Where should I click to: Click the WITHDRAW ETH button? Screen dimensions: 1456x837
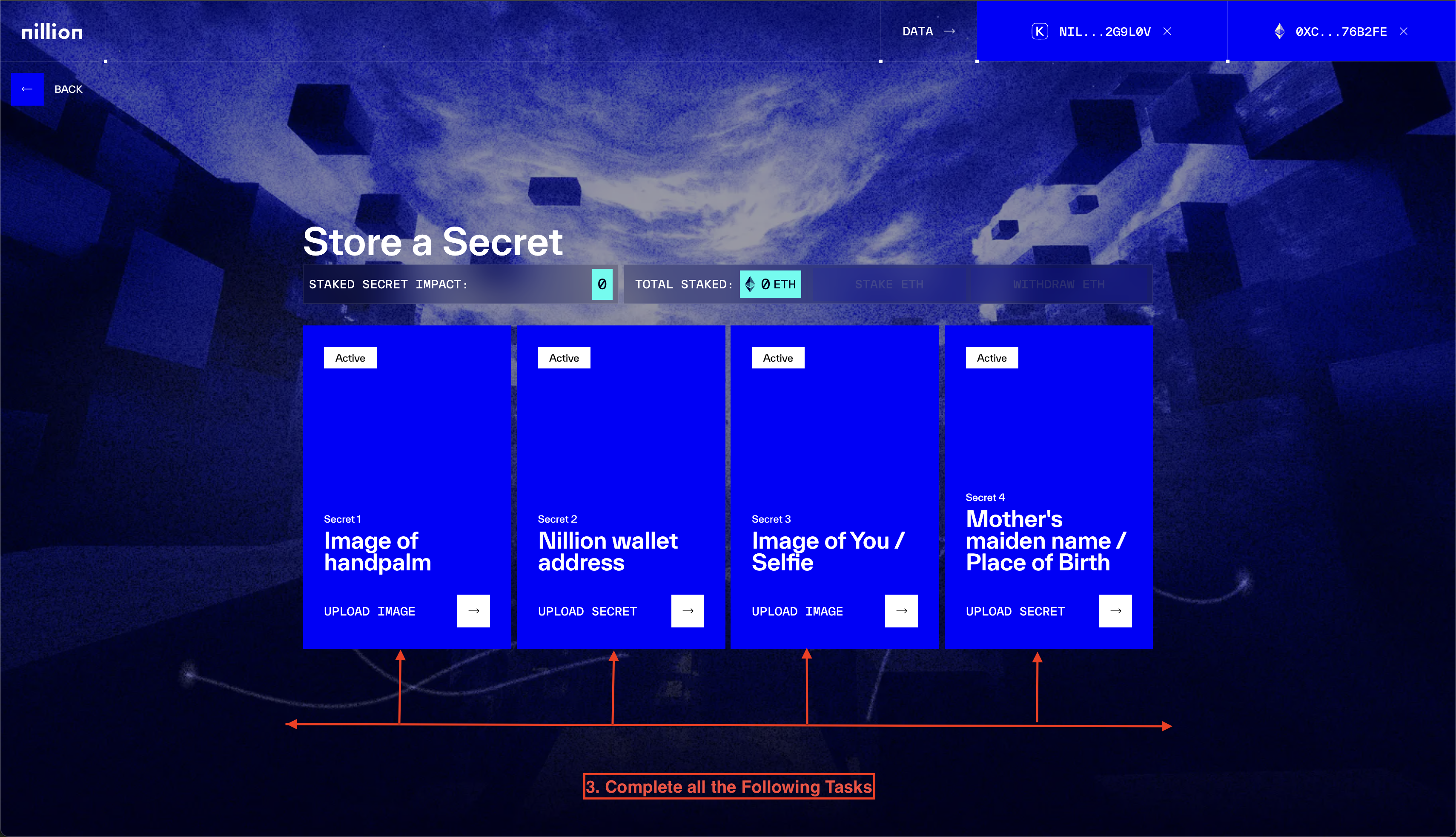click(1059, 284)
